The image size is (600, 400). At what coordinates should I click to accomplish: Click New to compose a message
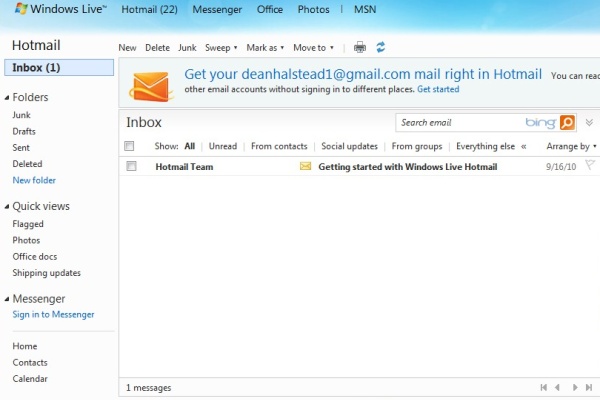click(x=127, y=48)
